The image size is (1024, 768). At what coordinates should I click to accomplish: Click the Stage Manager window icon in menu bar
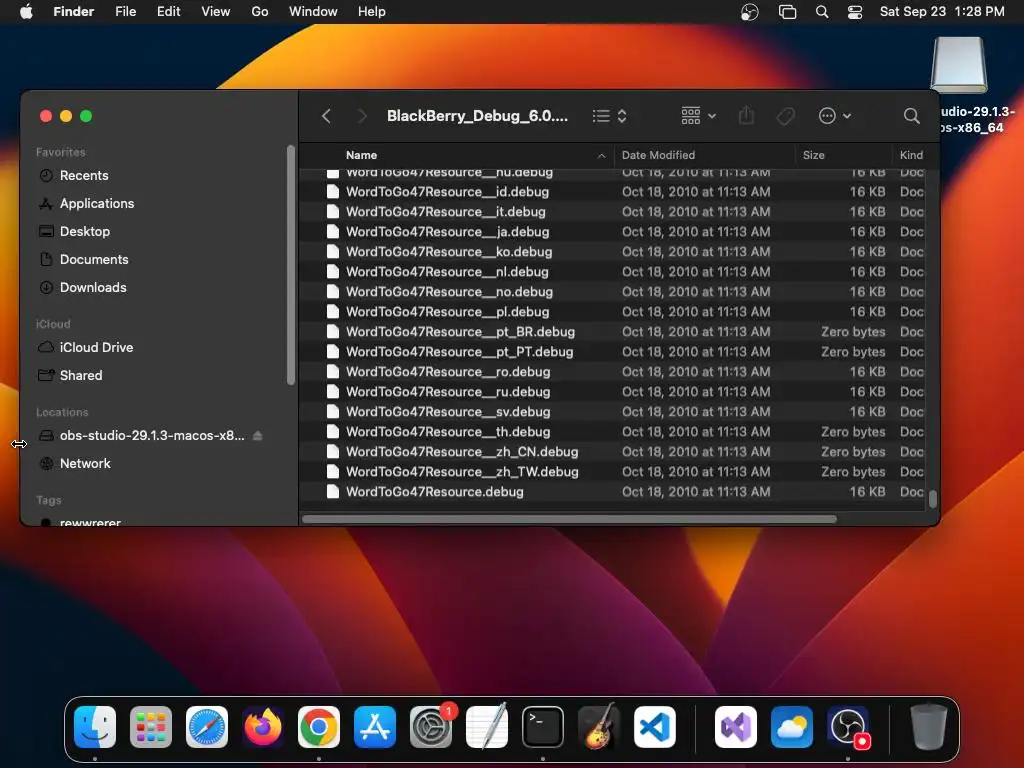point(788,12)
